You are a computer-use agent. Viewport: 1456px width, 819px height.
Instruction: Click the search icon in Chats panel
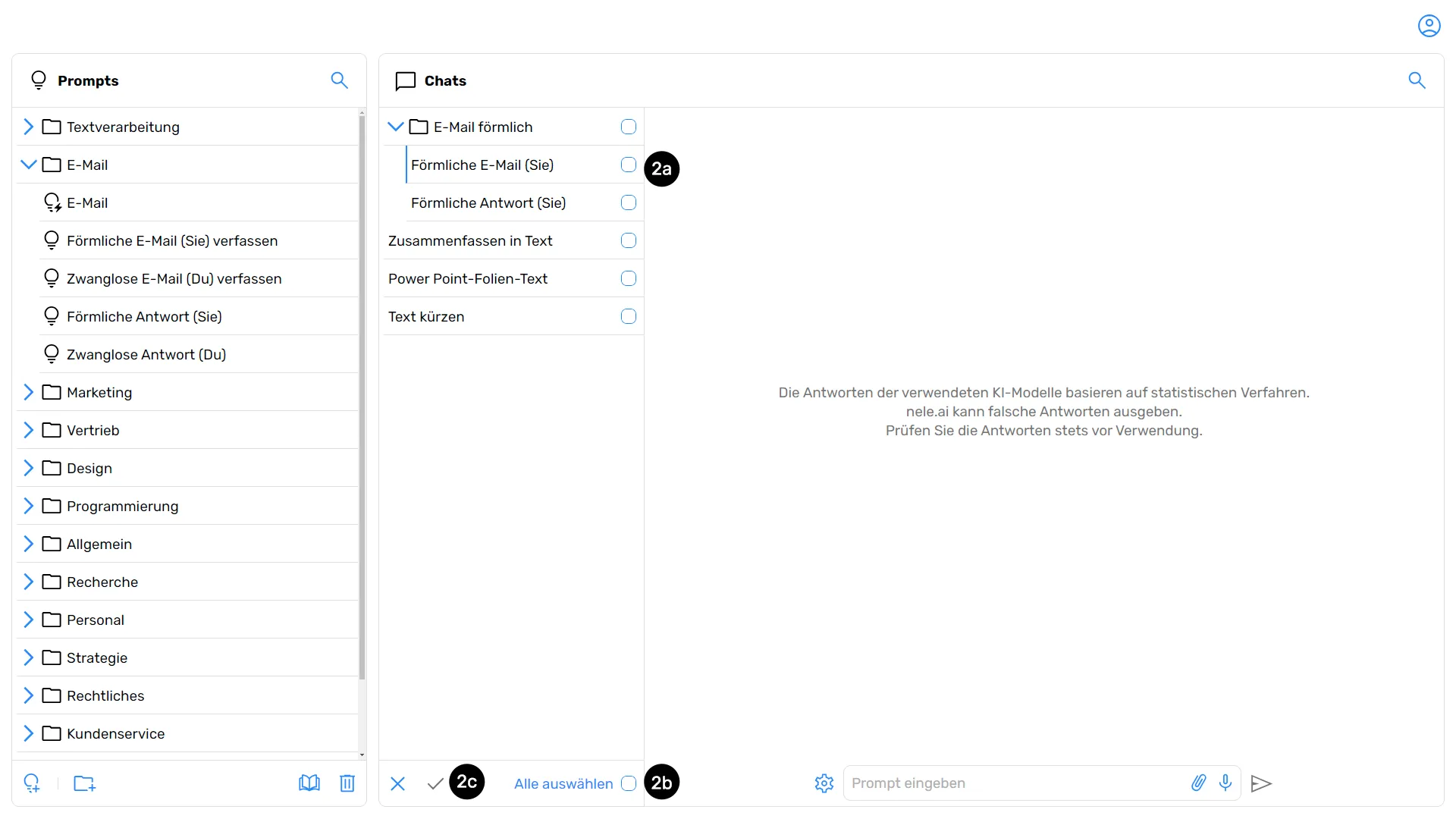pyautogui.click(x=1417, y=80)
